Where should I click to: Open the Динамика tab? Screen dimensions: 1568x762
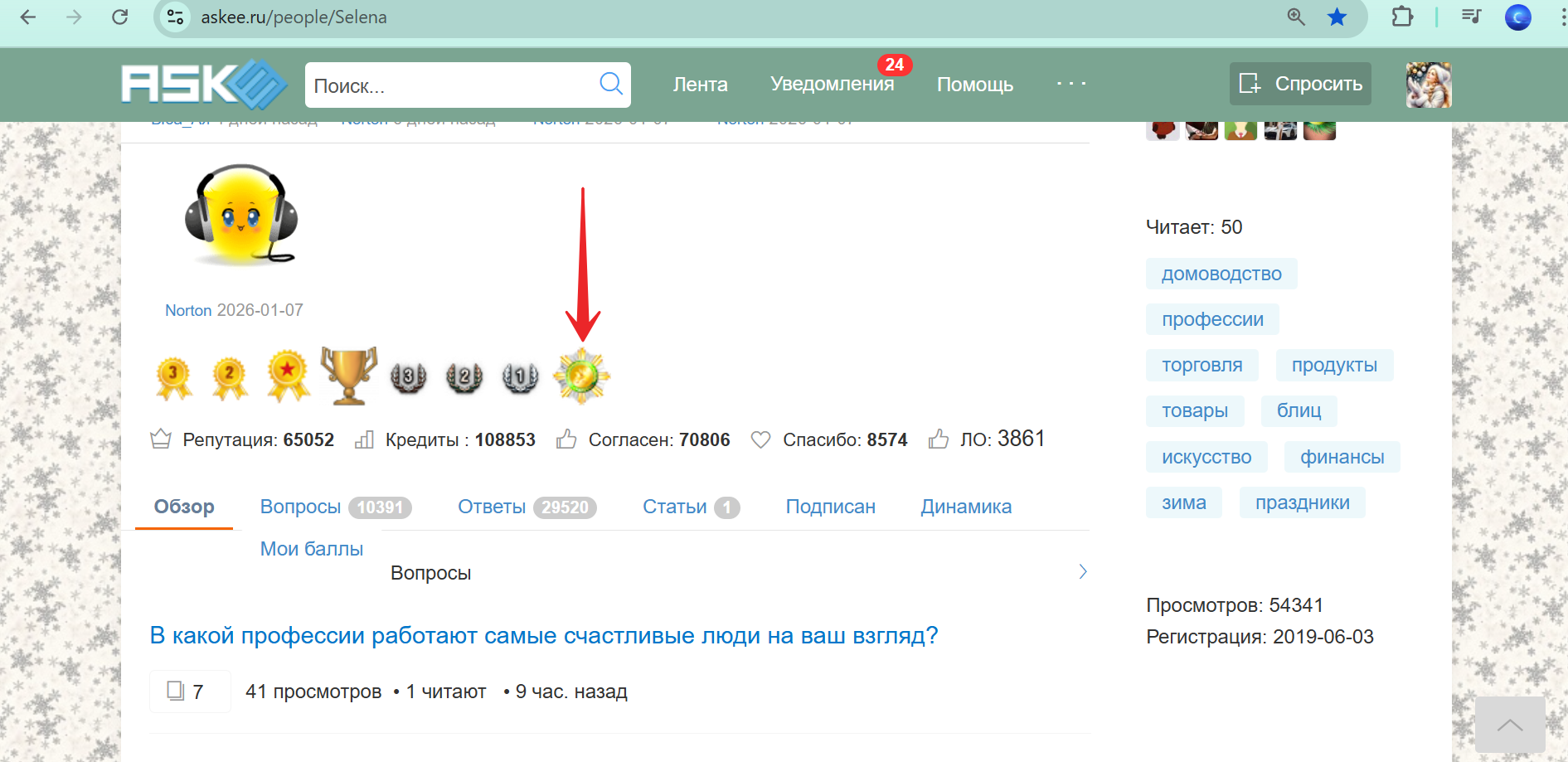tap(965, 507)
